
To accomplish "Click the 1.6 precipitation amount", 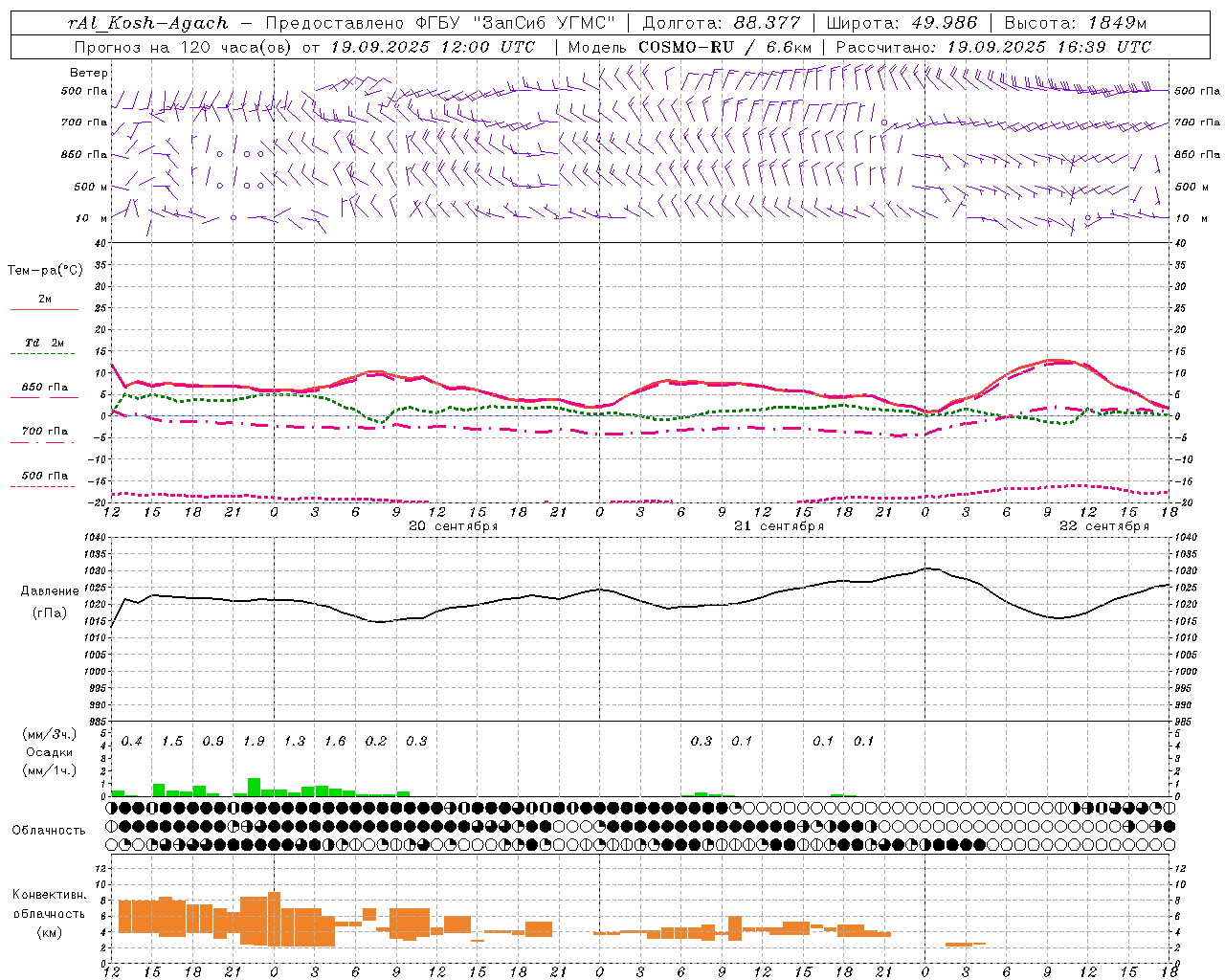I will [335, 742].
